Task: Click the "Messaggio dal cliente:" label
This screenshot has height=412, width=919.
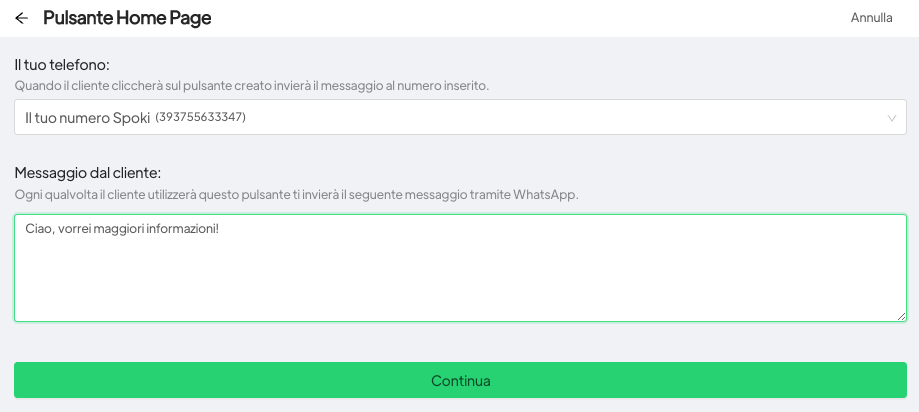Action: (88, 173)
